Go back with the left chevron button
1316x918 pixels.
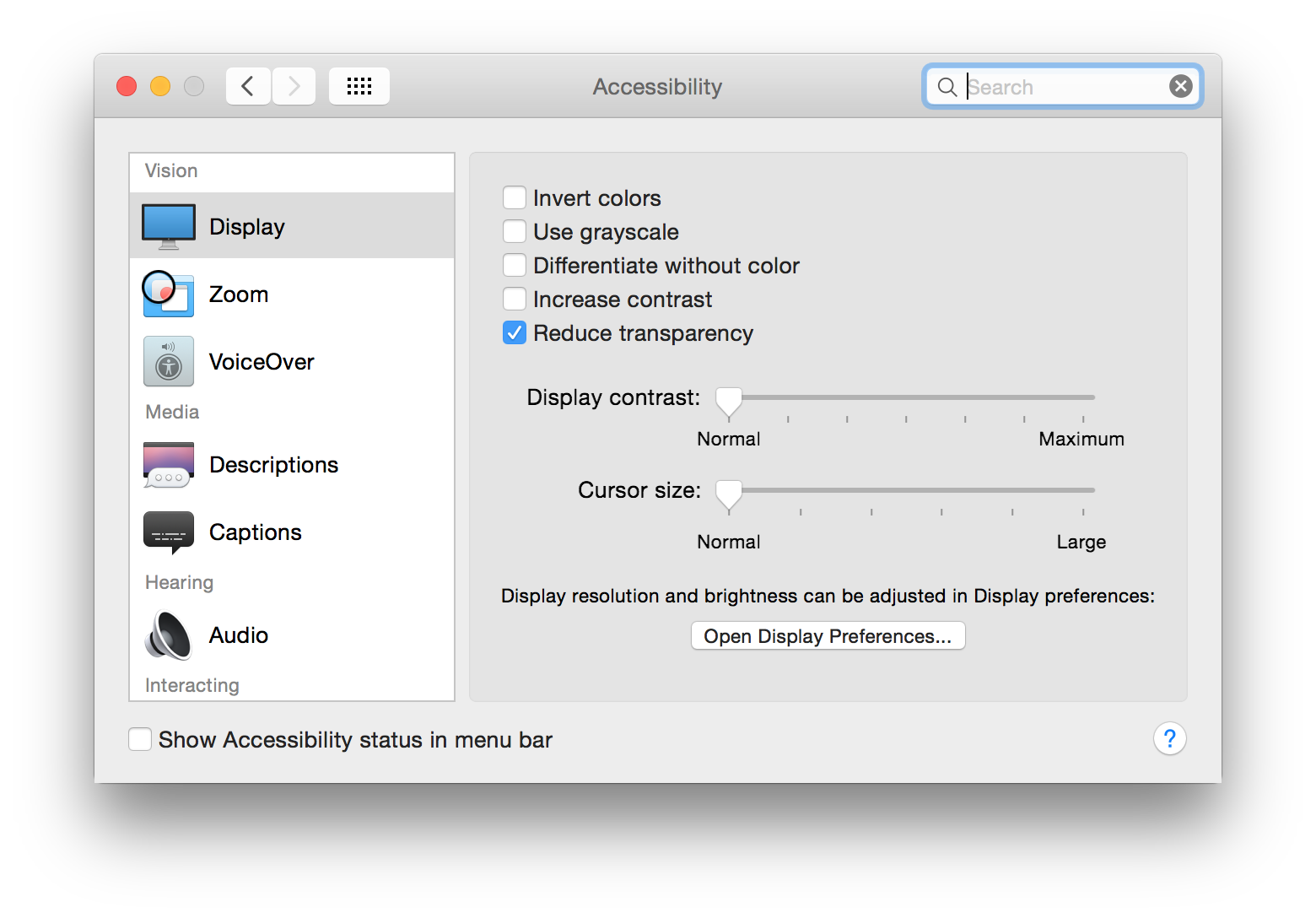click(x=248, y=86)
